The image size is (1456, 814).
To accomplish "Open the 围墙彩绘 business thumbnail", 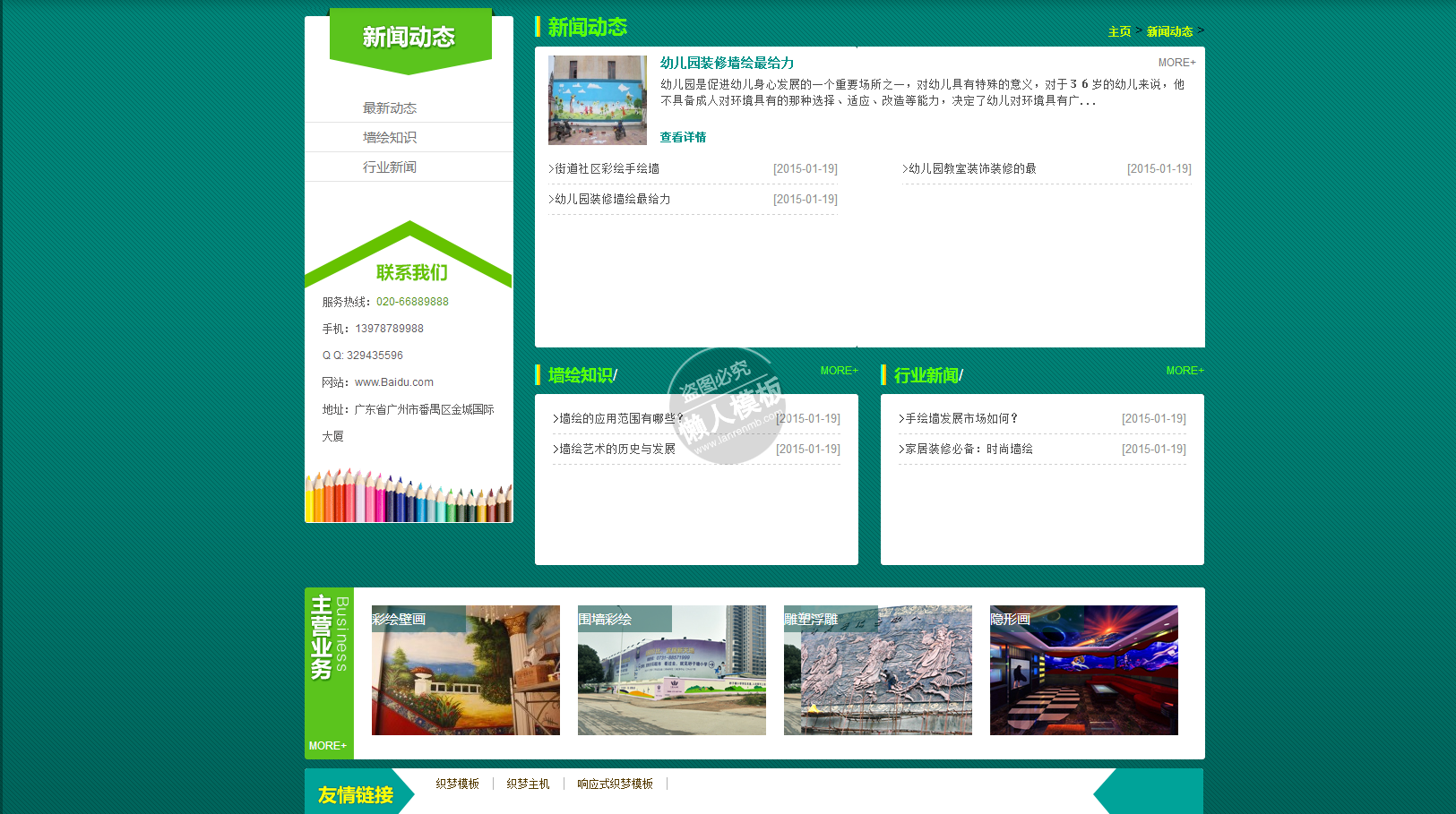I will 671,670.
